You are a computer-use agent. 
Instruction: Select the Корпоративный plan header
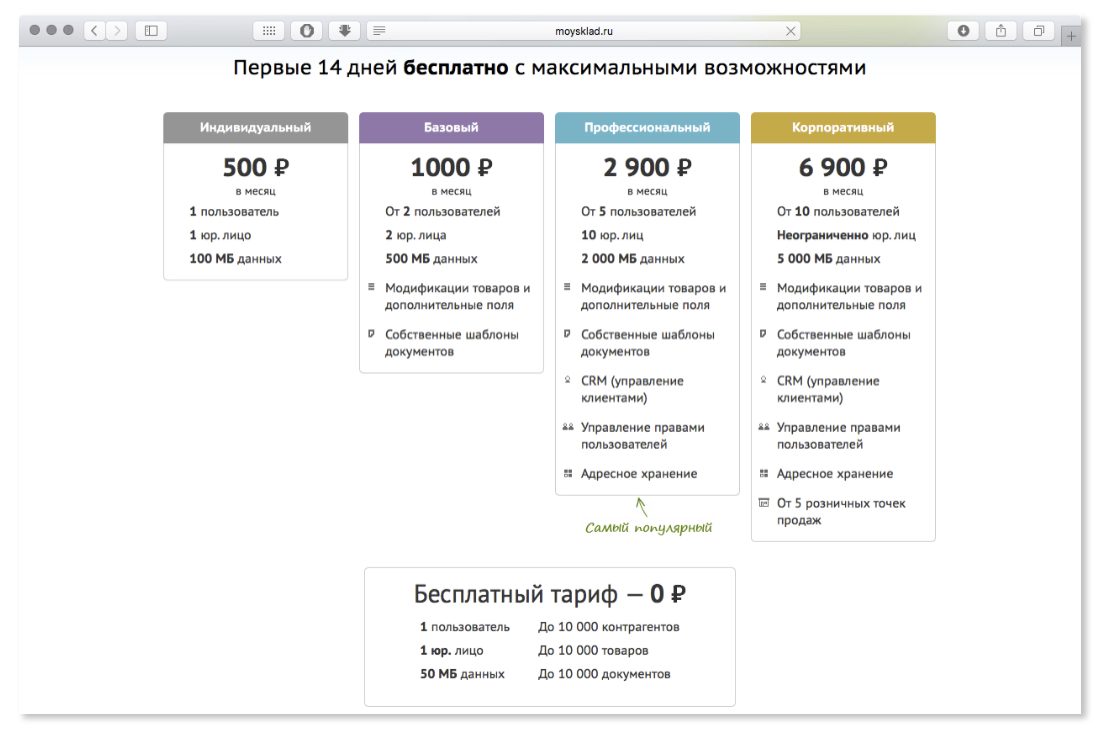point(843,128)
